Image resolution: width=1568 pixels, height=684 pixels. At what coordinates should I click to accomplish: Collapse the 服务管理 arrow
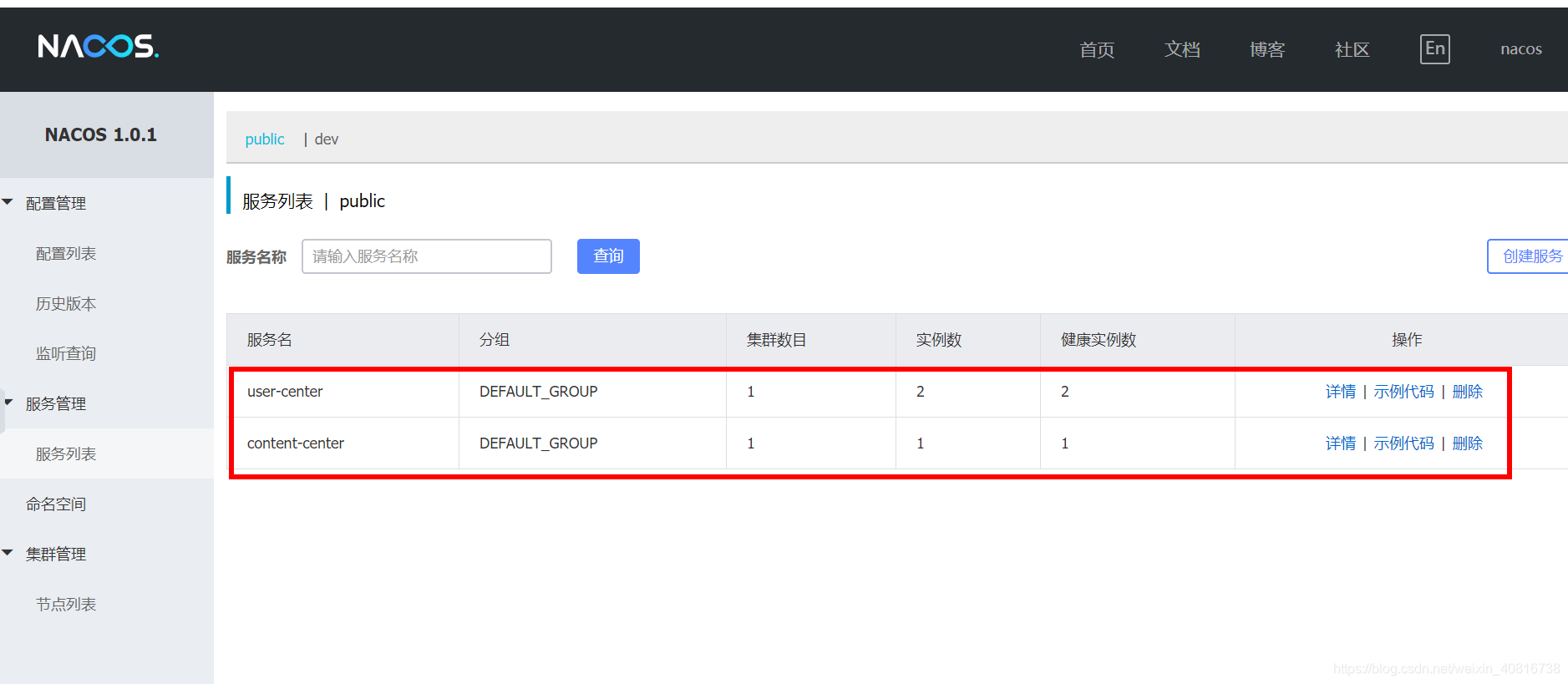click(8, 403)
